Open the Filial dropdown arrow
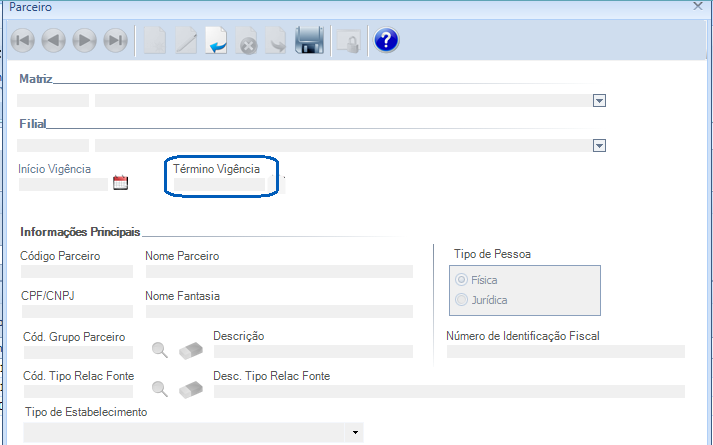This screenshot has width=713, height=445. pos(599,145)
